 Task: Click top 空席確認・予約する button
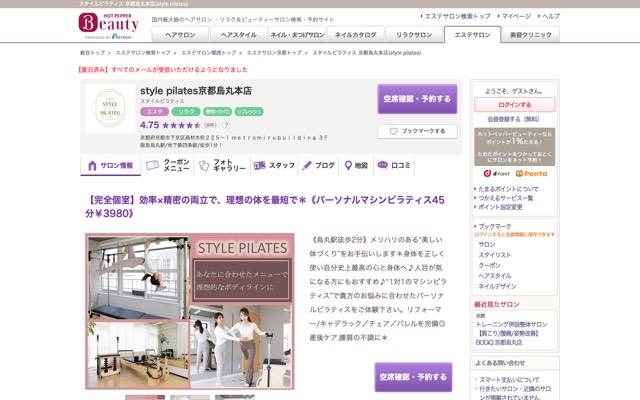coord(417,99)
